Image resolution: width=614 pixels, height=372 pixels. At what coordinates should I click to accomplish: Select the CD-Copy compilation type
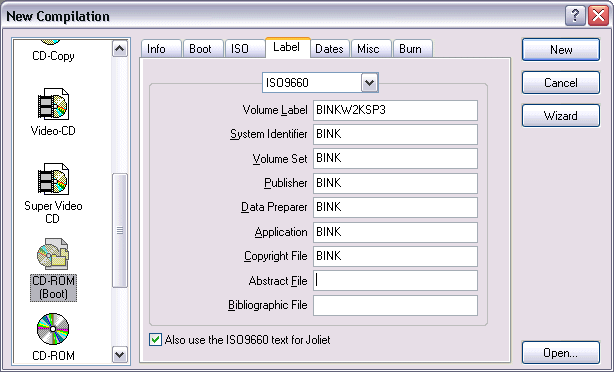click(53, 56)
